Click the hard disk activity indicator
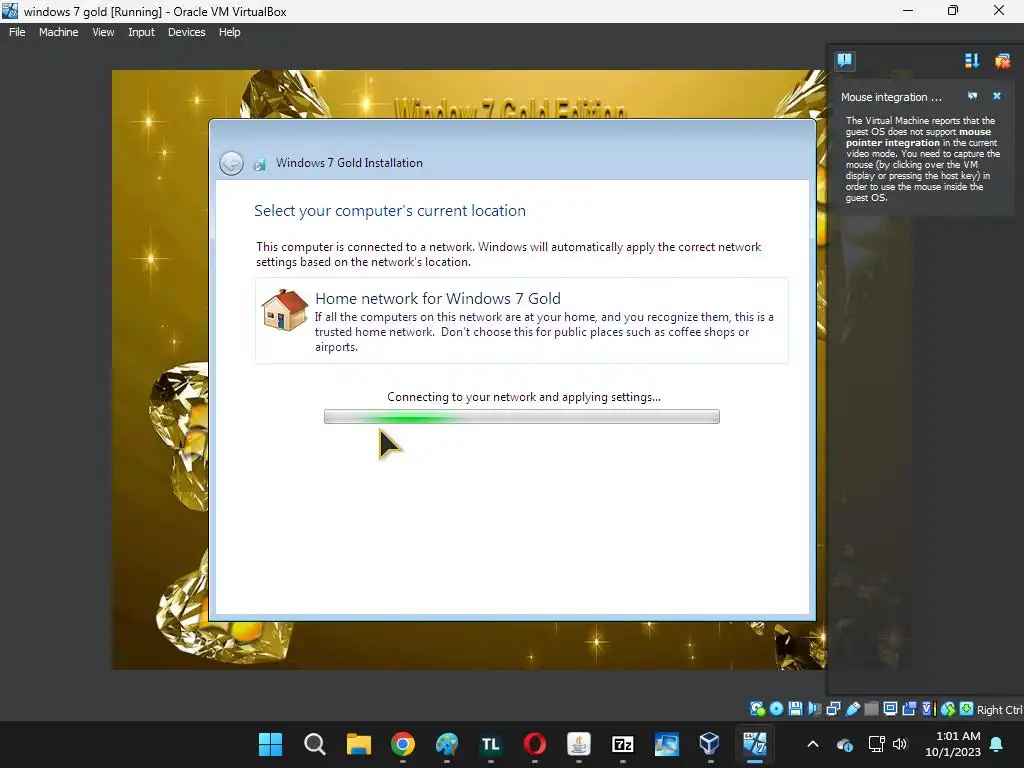1024x768 pixels. tap(758, 709)
